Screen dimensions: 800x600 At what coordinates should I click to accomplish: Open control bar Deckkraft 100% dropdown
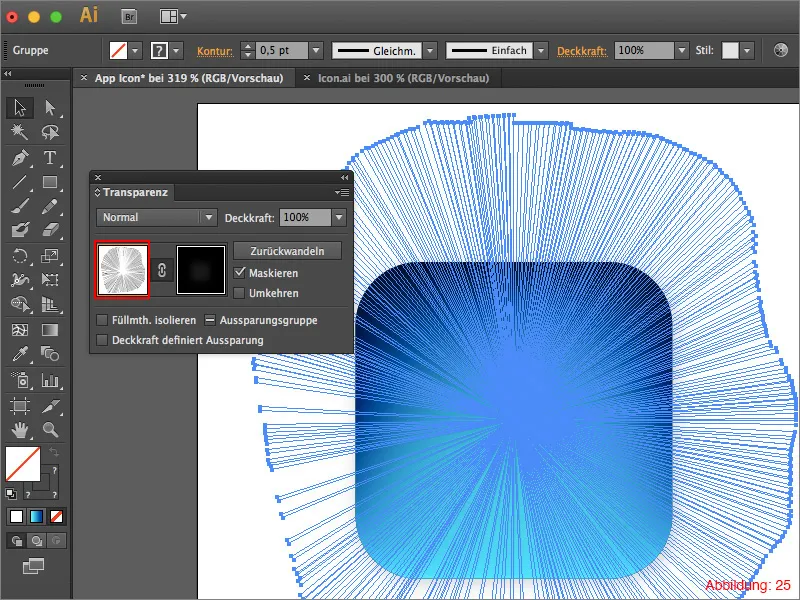click(682, 51)
